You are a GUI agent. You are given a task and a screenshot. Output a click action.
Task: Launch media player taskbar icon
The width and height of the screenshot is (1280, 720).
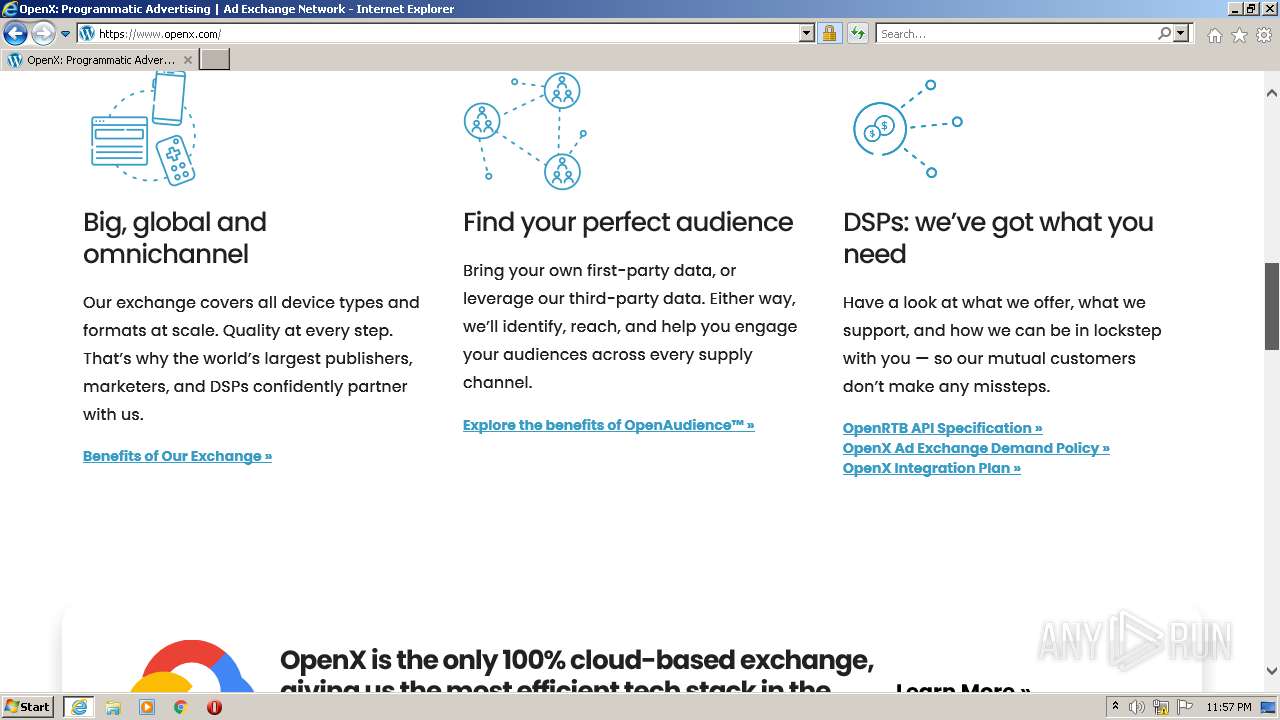(147, 707)
